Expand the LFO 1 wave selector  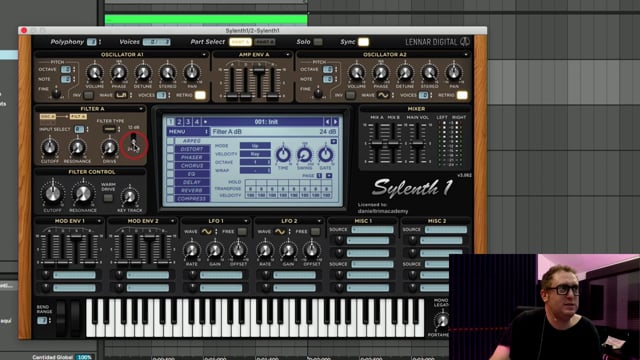click(216, 232)
